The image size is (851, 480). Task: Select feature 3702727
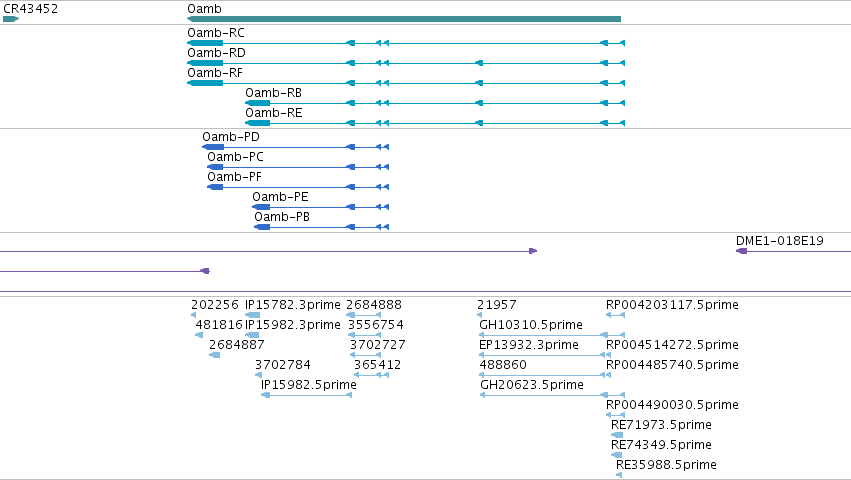point(378,345)
